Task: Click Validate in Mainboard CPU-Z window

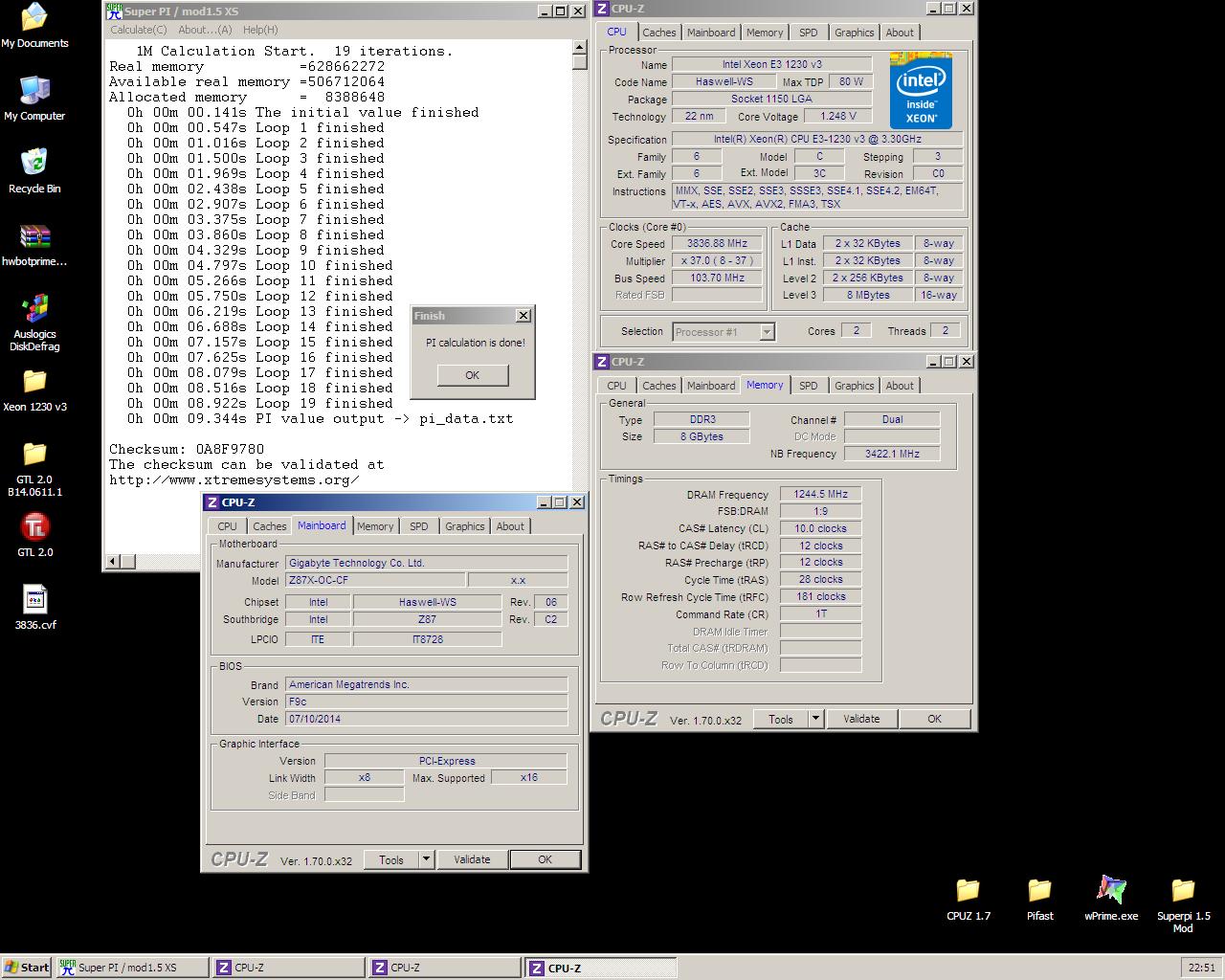Action: tap(472, 859)
